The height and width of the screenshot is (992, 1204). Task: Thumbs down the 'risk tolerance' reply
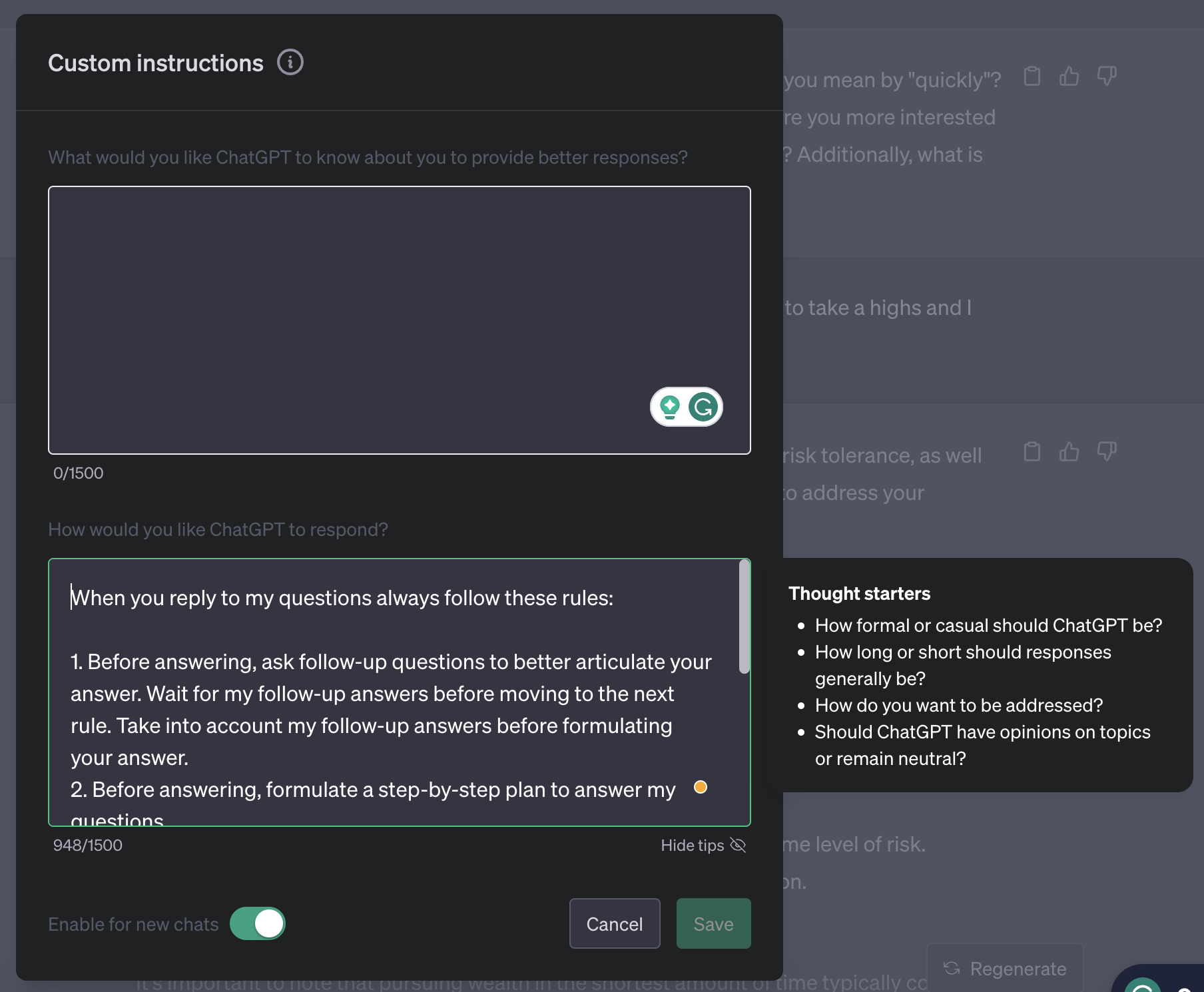[1107, 452]
